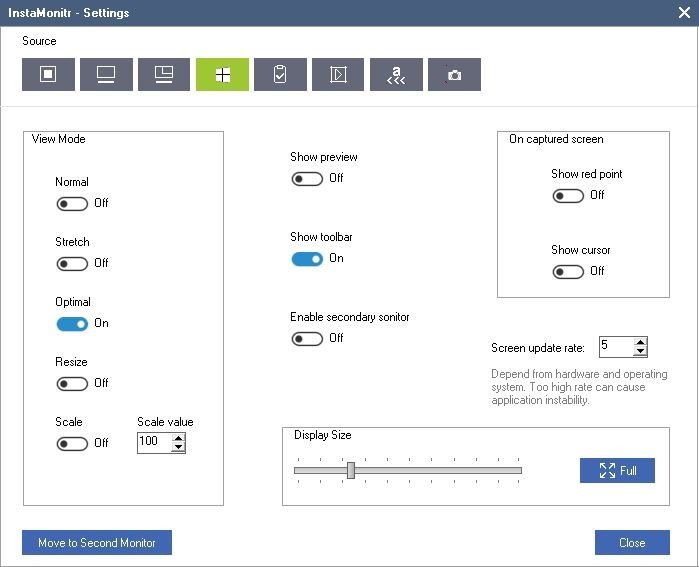Viewport: 699px width, 567px height.
Task: Click Move to Second Monitor button
Action: [97, 542]
